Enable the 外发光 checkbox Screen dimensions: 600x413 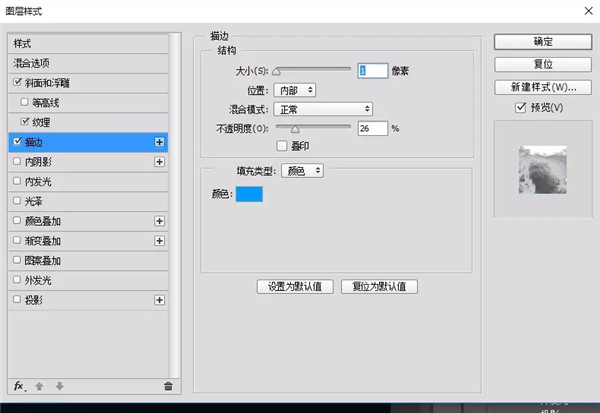click(x=17, y=279)
